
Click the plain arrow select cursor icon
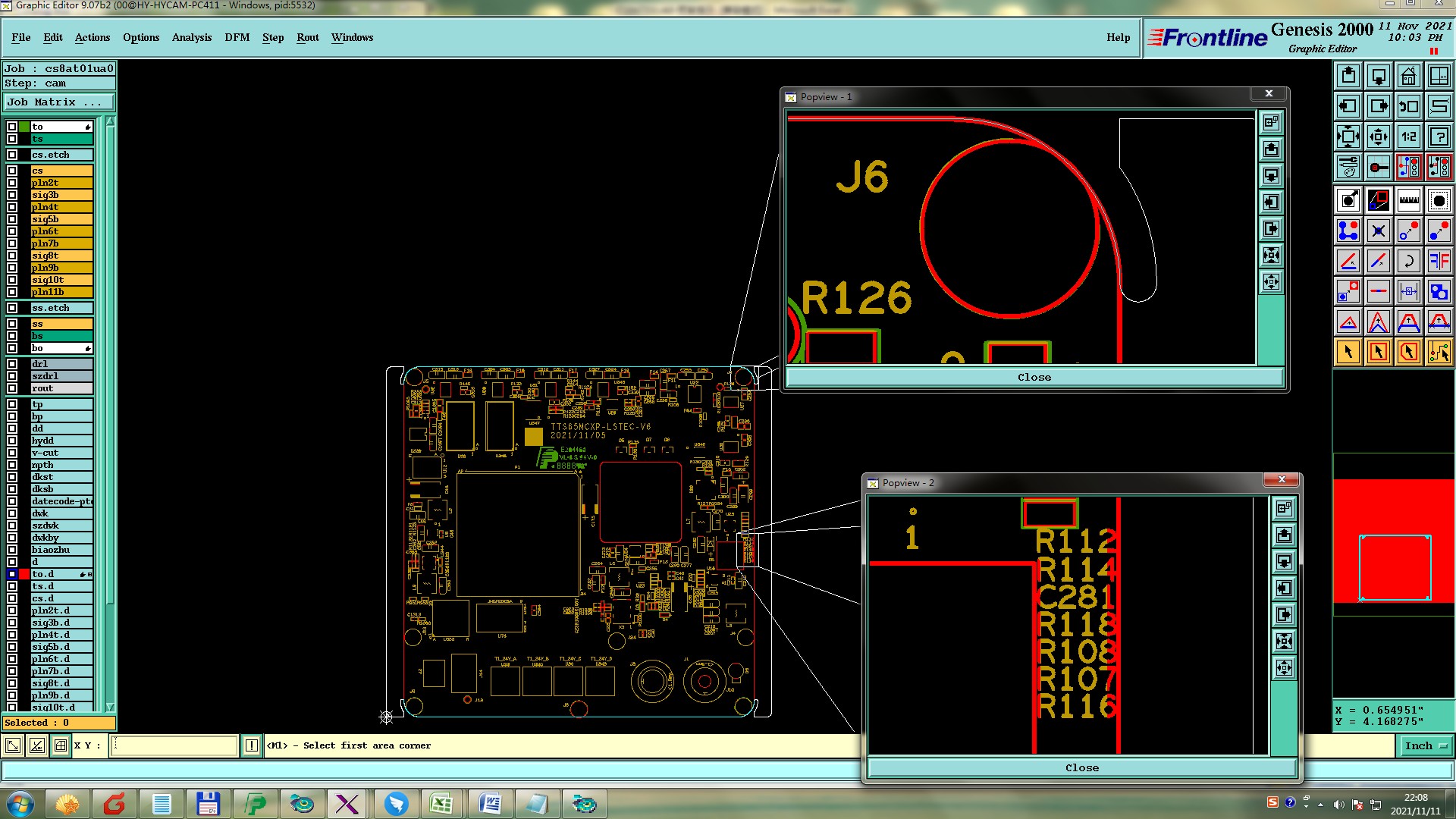pos(1348,352)
